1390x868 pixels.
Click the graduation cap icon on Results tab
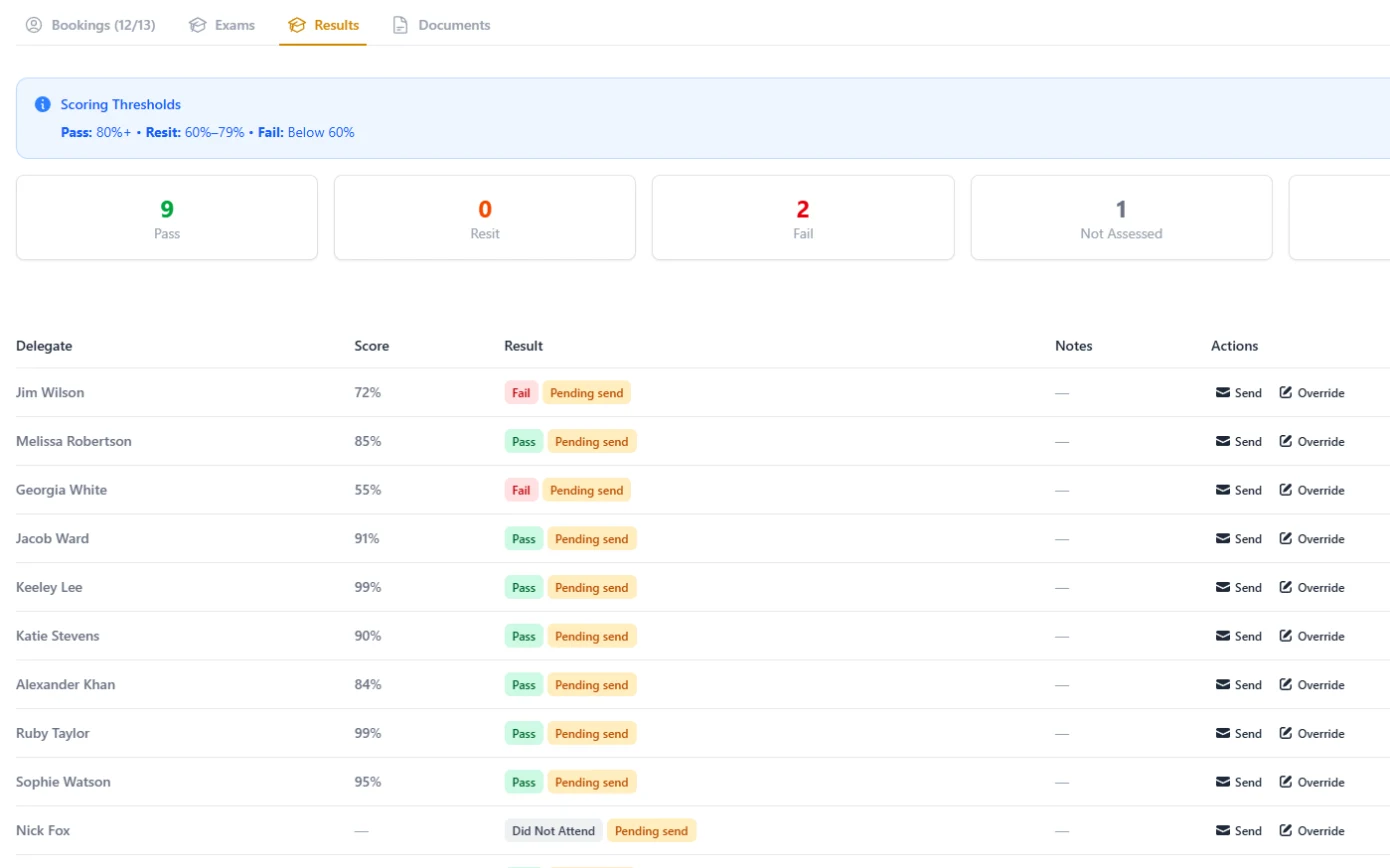coord(297,25)
